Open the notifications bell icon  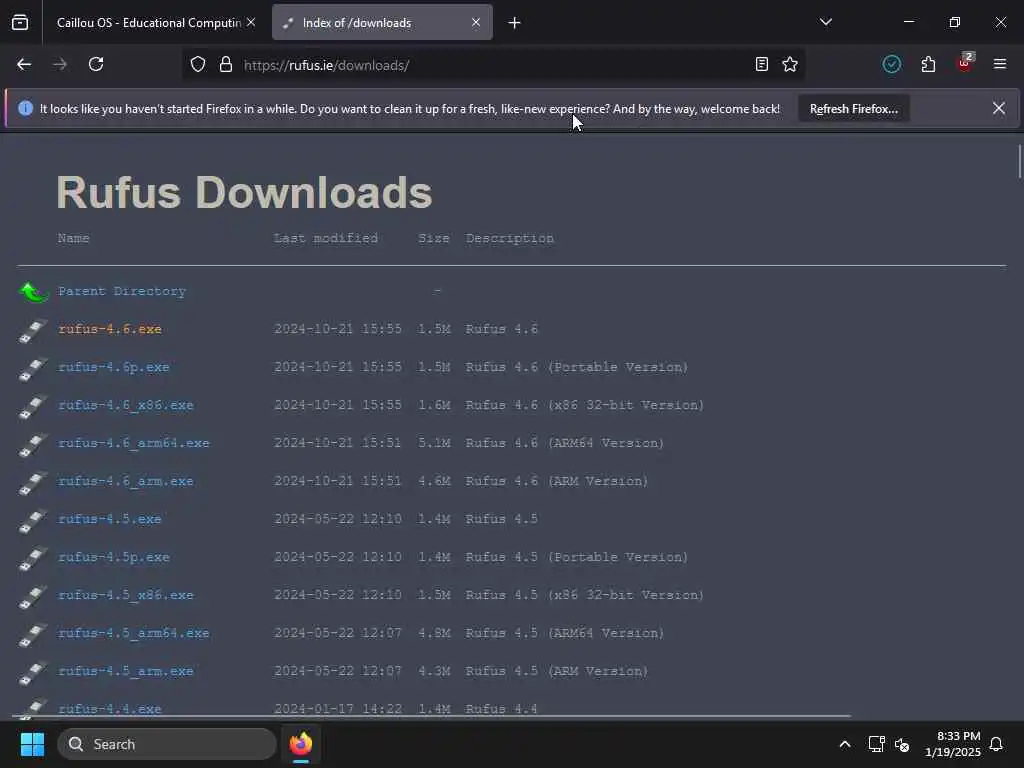996,744
